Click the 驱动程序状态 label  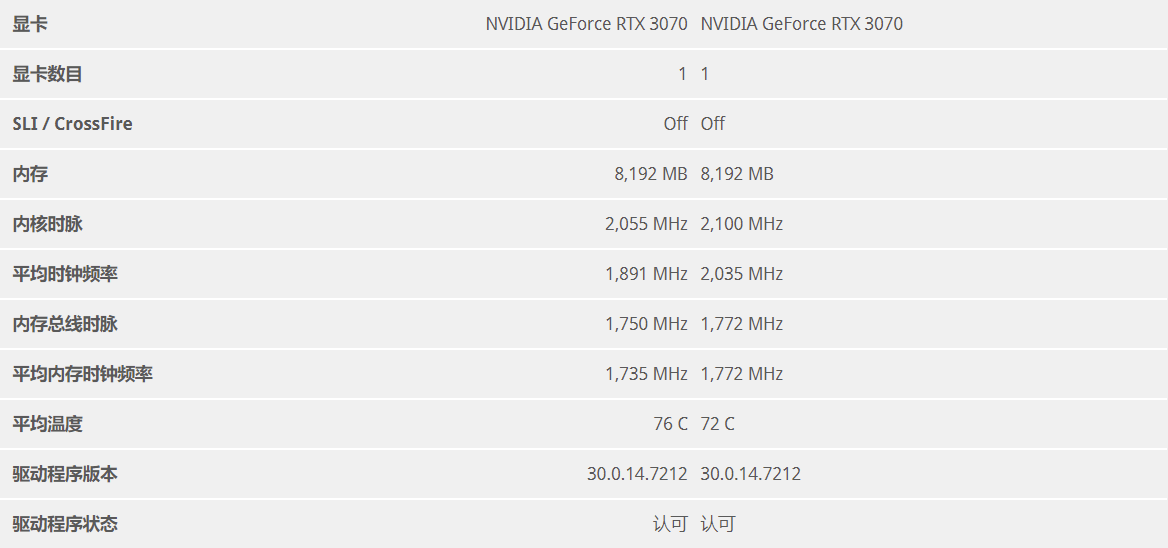(x=65, y=524)
